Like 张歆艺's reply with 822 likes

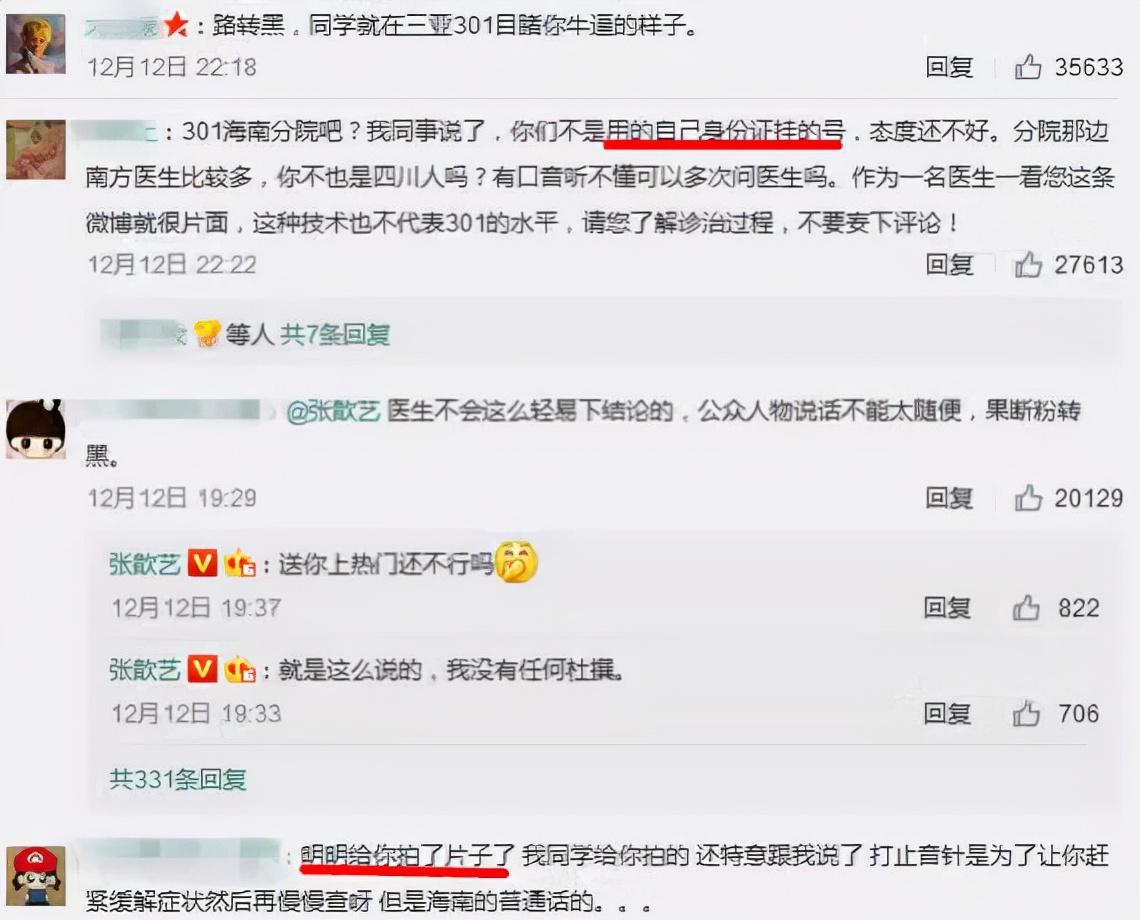[x=1026, y=607]
